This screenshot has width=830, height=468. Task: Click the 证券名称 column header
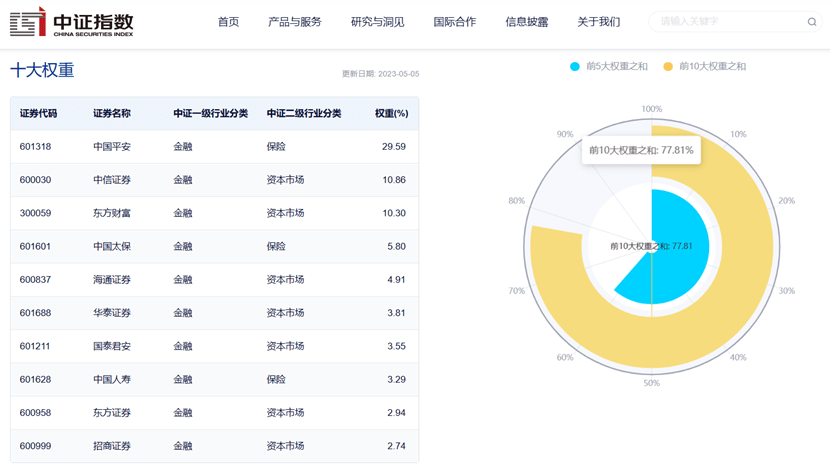click(x=112, y=113)
